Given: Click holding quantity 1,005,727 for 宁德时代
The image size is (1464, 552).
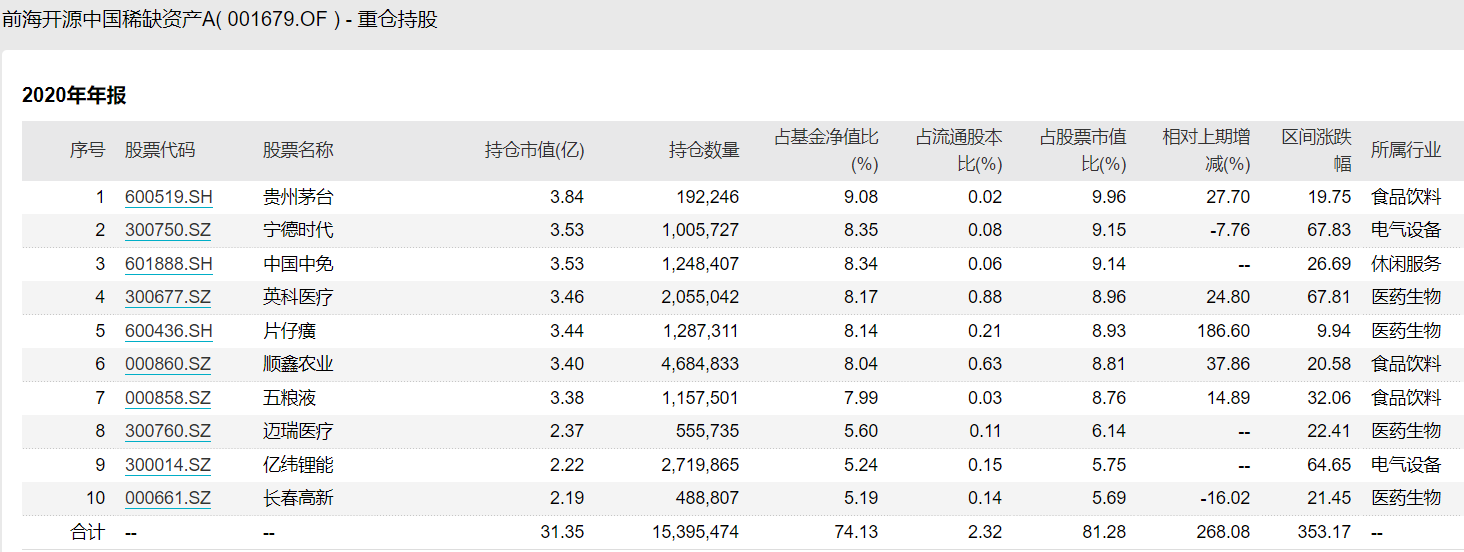Looking at the screenshot, I should (x=700, y=230).
